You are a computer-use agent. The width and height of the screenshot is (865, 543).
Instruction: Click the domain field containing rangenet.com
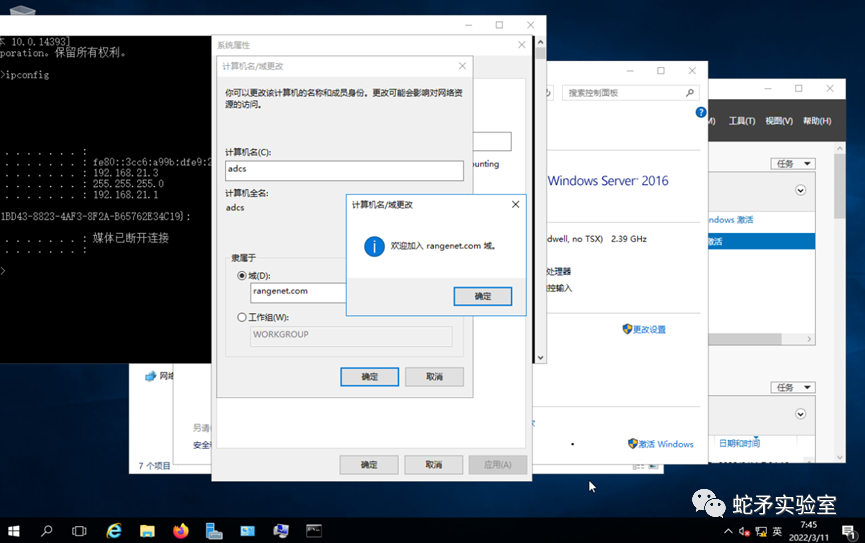[298, 292]
